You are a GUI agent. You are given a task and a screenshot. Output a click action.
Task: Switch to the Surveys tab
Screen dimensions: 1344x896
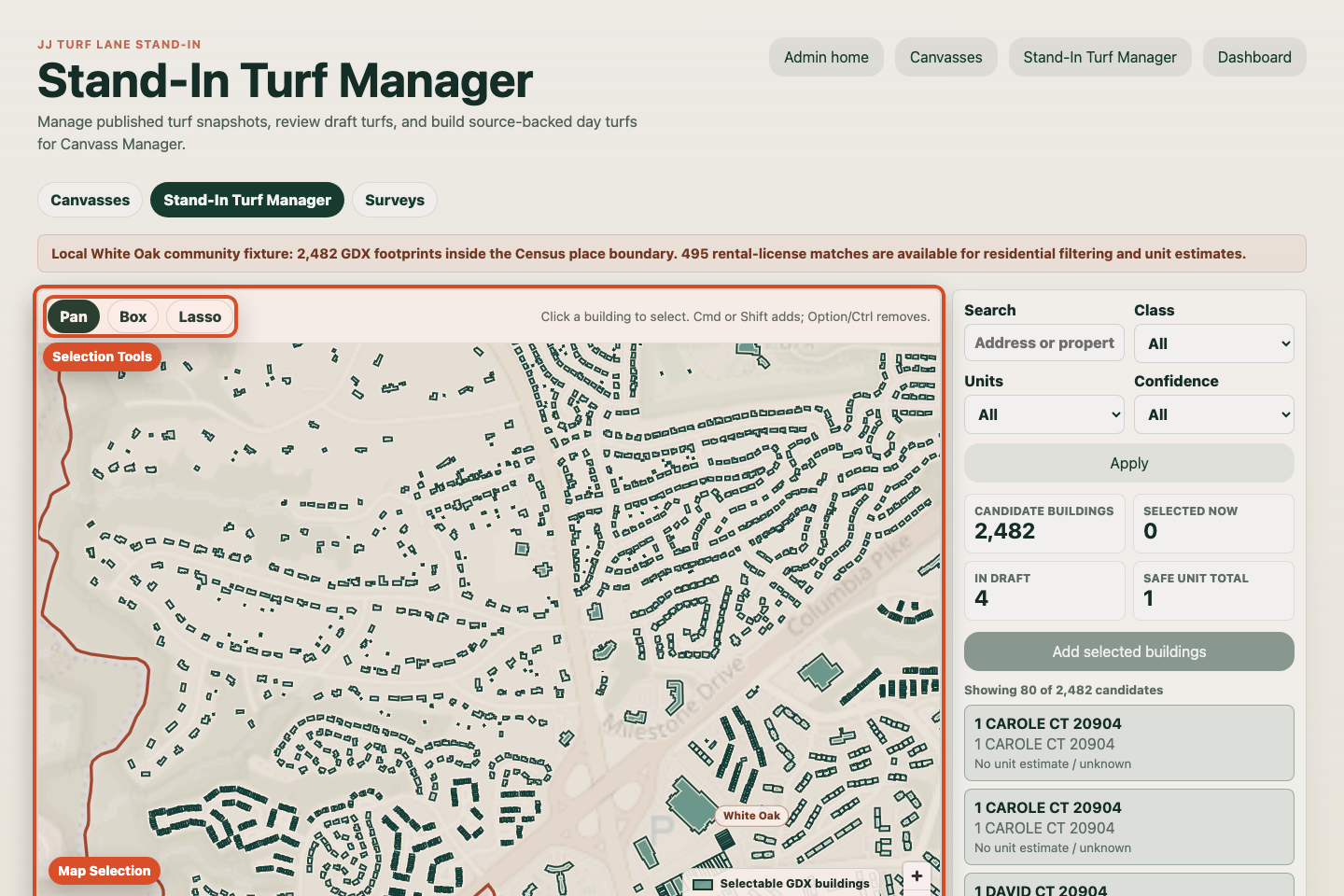point(395,200)
